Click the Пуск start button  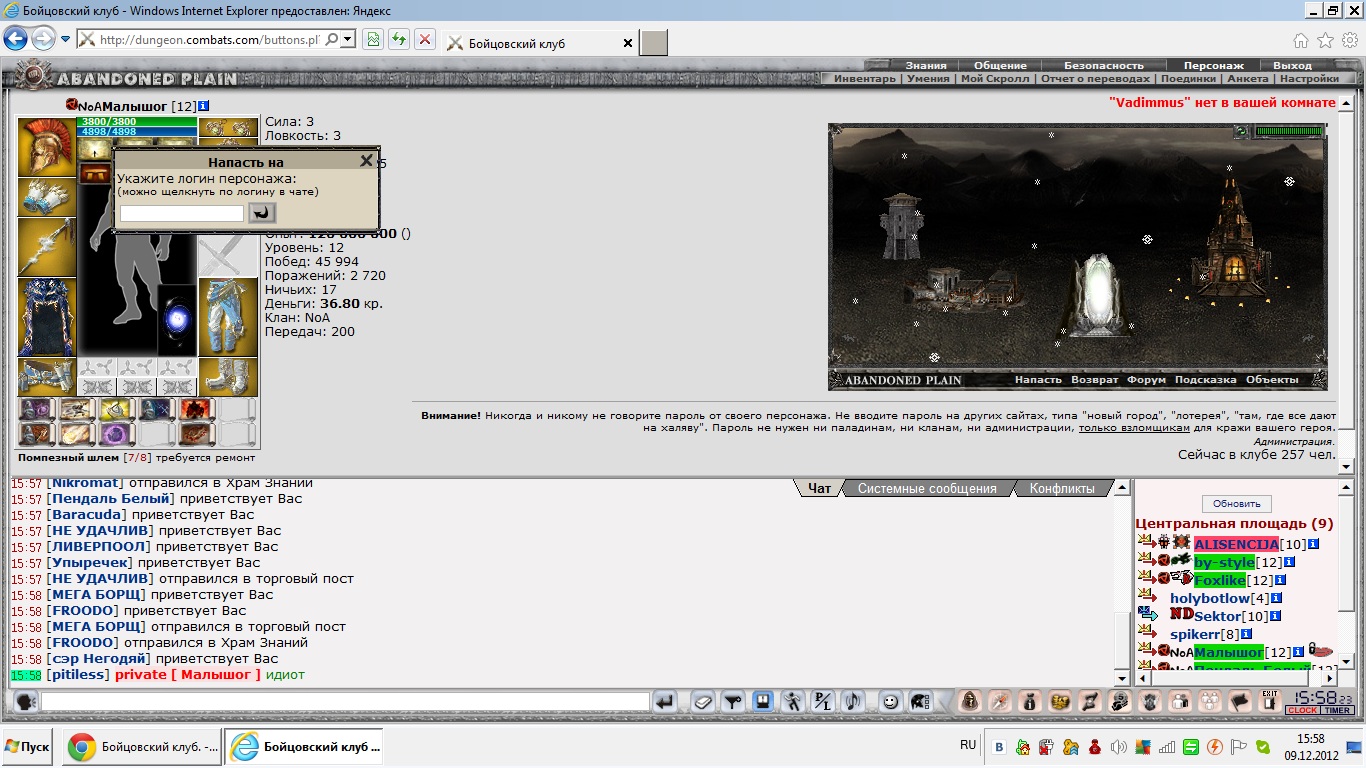pyautogui.click(x=28, y=747)
